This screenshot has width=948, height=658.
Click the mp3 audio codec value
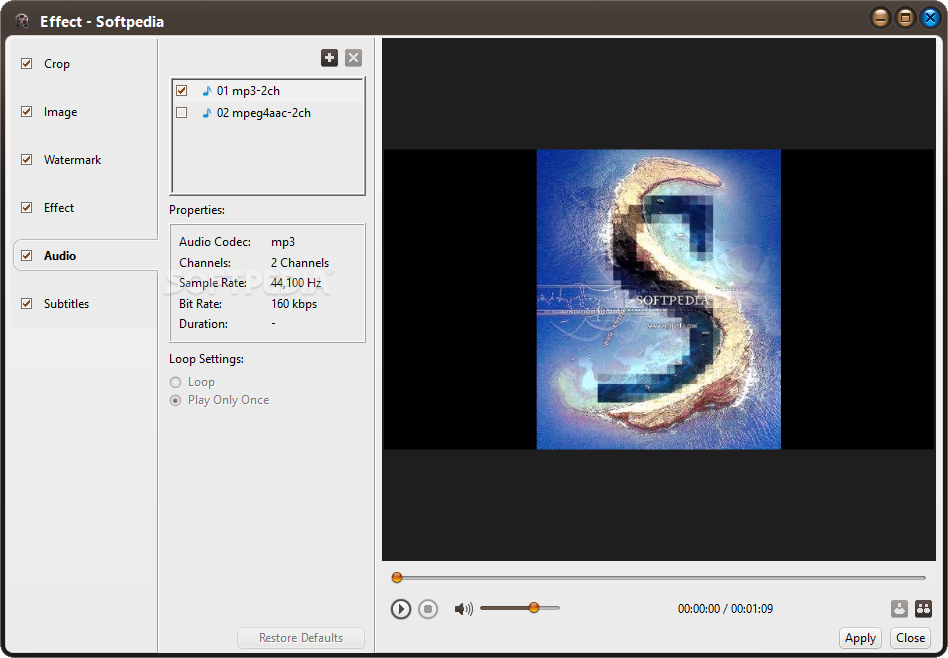tap(283, 242)
